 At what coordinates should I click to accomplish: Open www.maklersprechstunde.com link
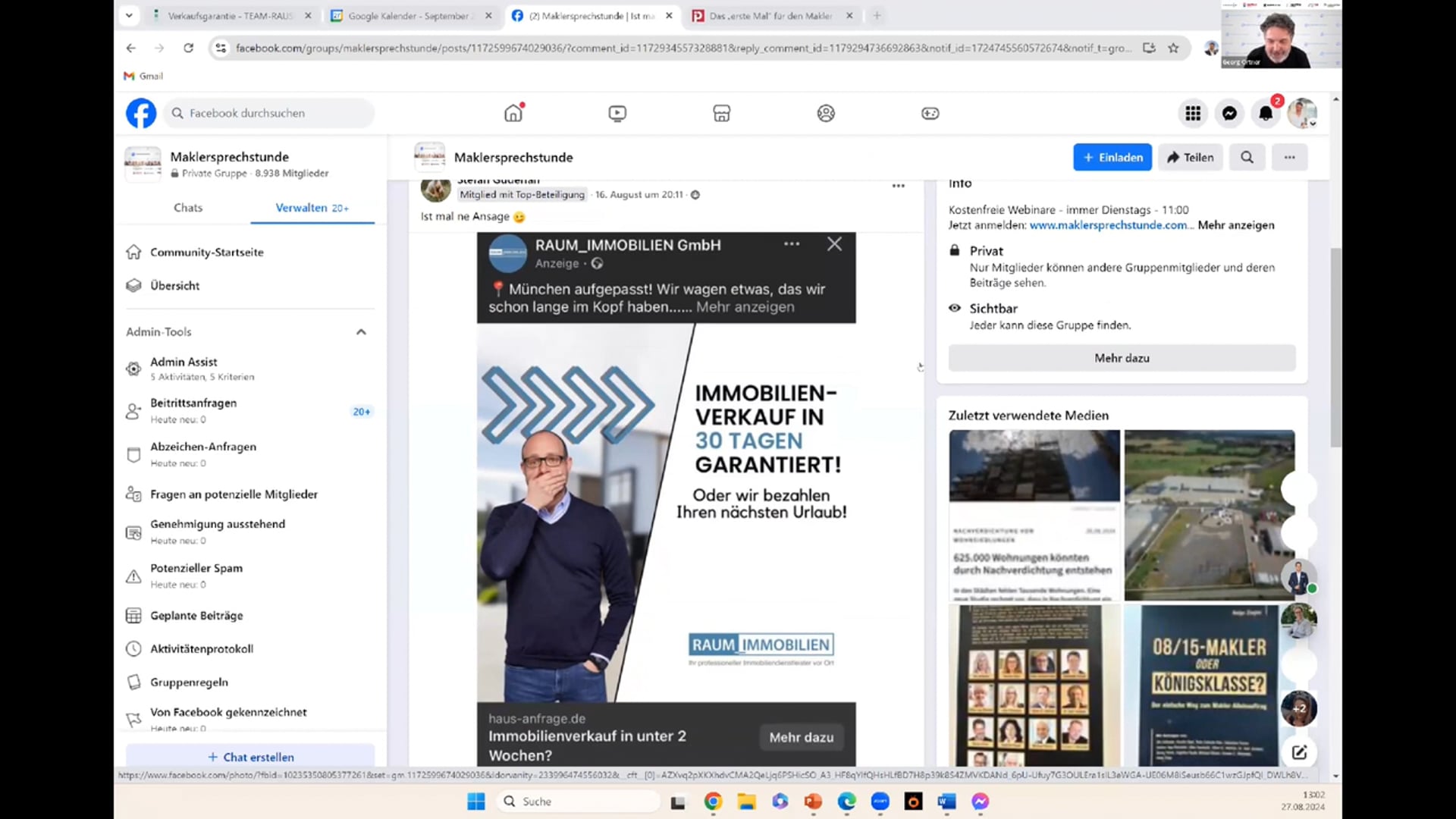pyautogui.click(x=1109, y=225)
